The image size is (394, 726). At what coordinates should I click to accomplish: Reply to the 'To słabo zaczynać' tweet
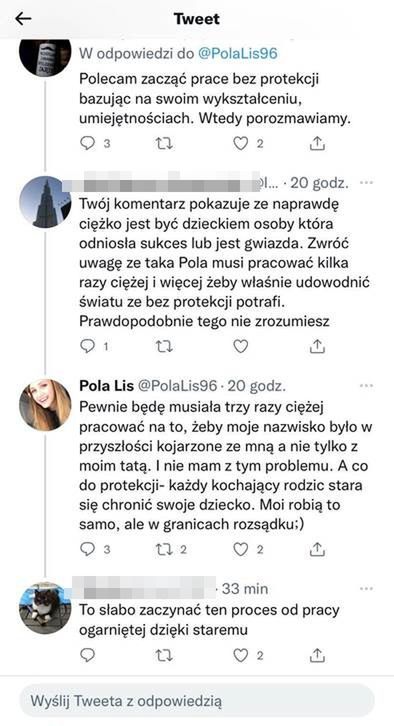pyautogui.click(x=87, y=655)
